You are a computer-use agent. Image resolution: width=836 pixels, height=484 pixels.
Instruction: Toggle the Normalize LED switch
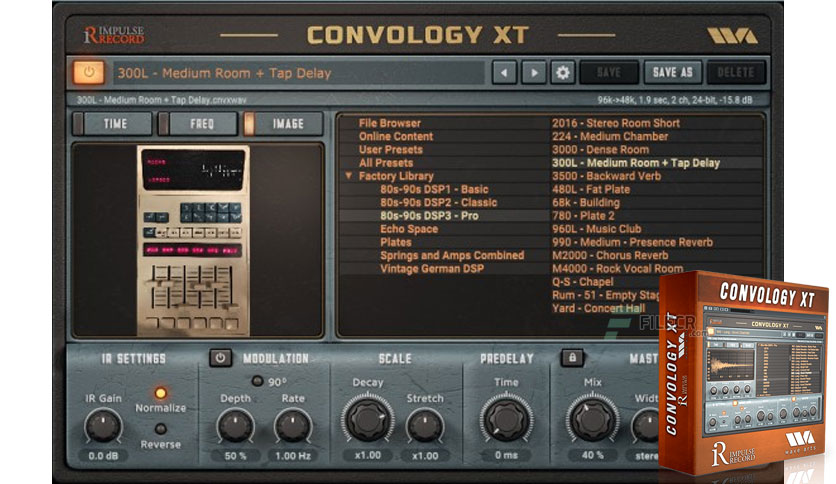(x=160, y=393)
